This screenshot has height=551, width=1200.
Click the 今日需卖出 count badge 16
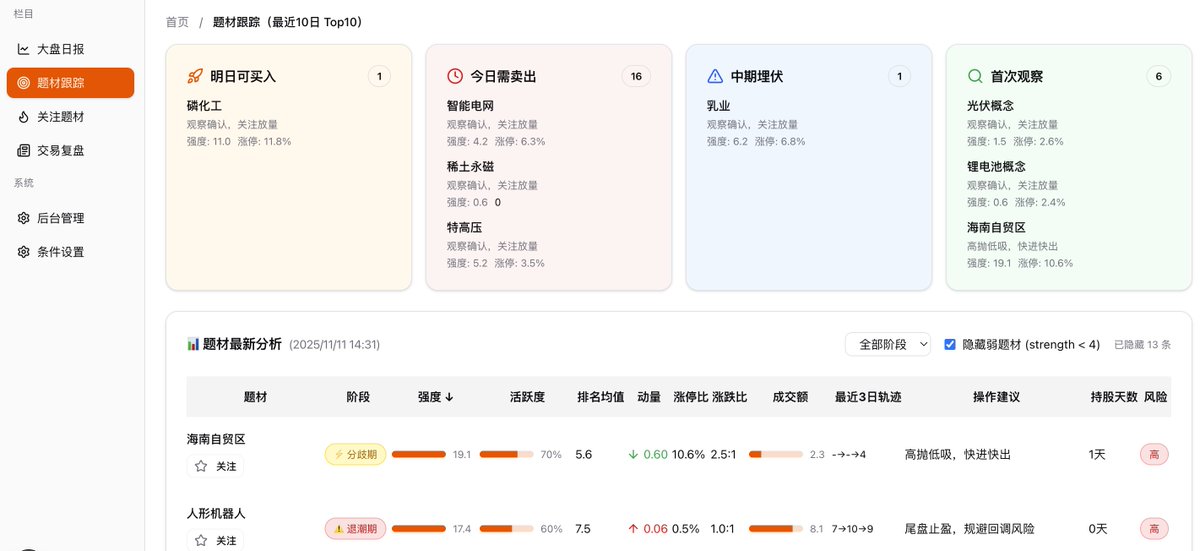pyautogui.click(x=636, y=76)
